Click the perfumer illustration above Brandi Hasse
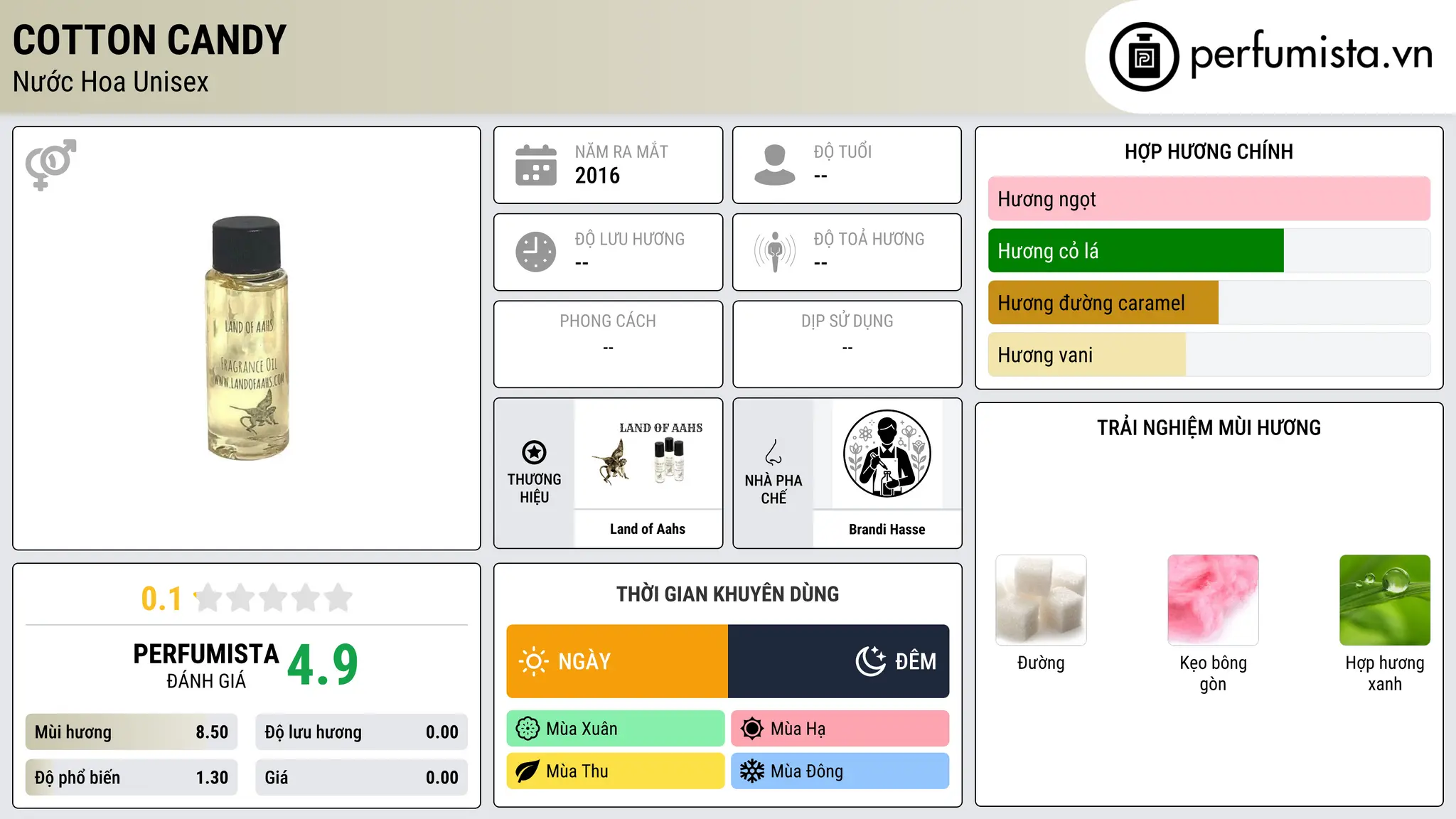The width and height of the screenshot is (1456, 819). pyautogui.click(x=887, y=454)
